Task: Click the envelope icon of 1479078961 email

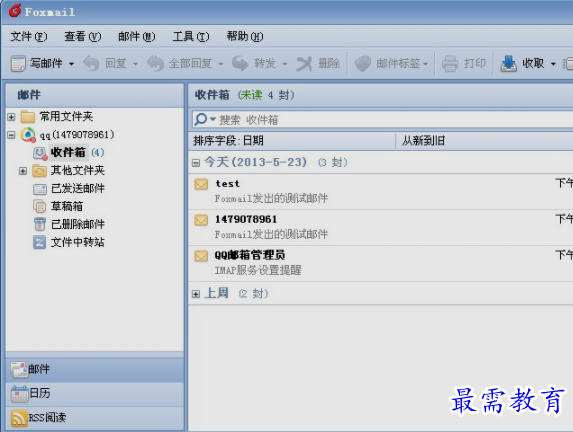Action: pyautogui.click(x=201, y=220)
